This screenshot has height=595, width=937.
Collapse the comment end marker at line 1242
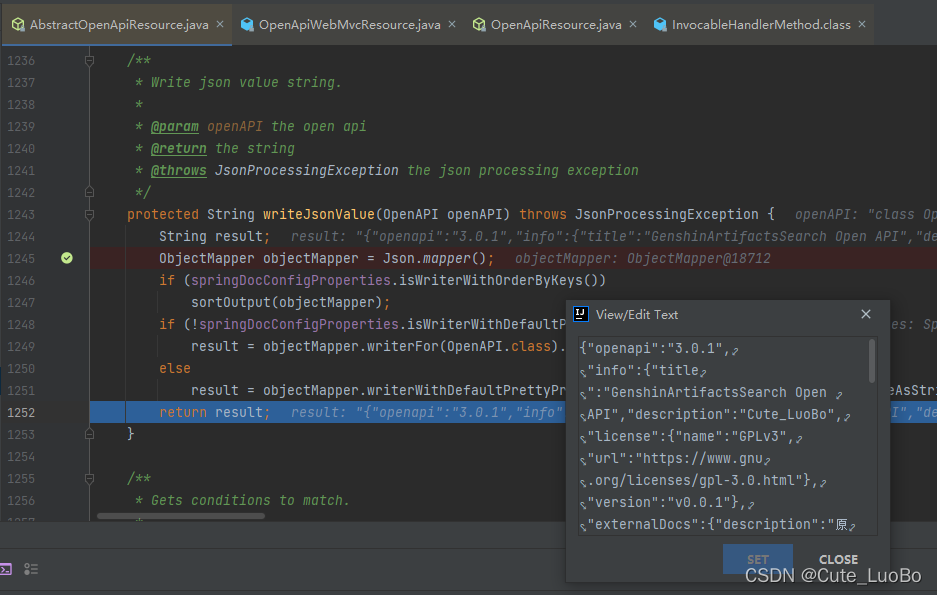tap(89, 192)
